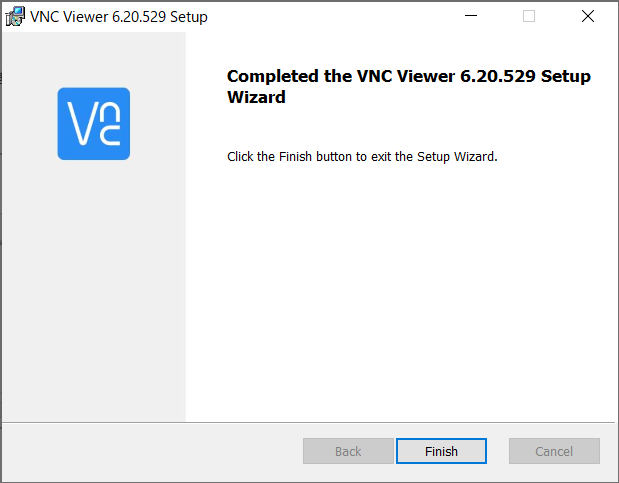The width and height of the screenshot is (619, 483).
Task: Click the Finish button to exit setup
Action: pyautogui.click(x=441, y=451)
